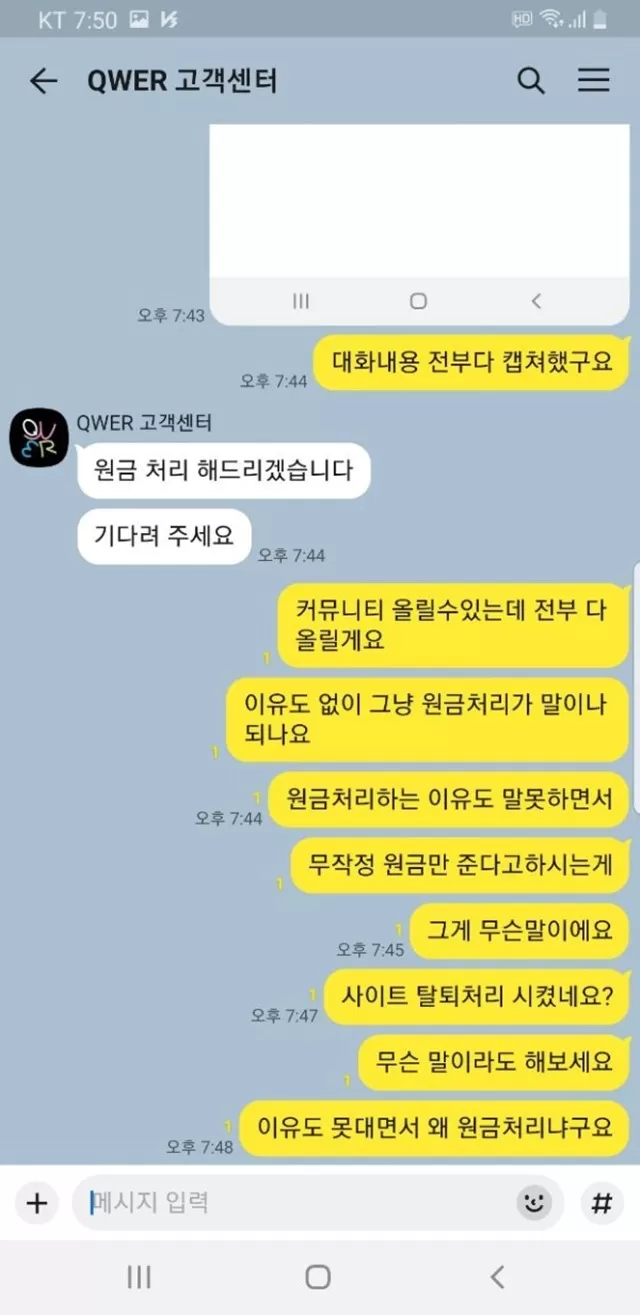Viewport: 640px width, 1315px height.
Task: Open the emoticon smiley picker
Action: tap(534, 1202)
